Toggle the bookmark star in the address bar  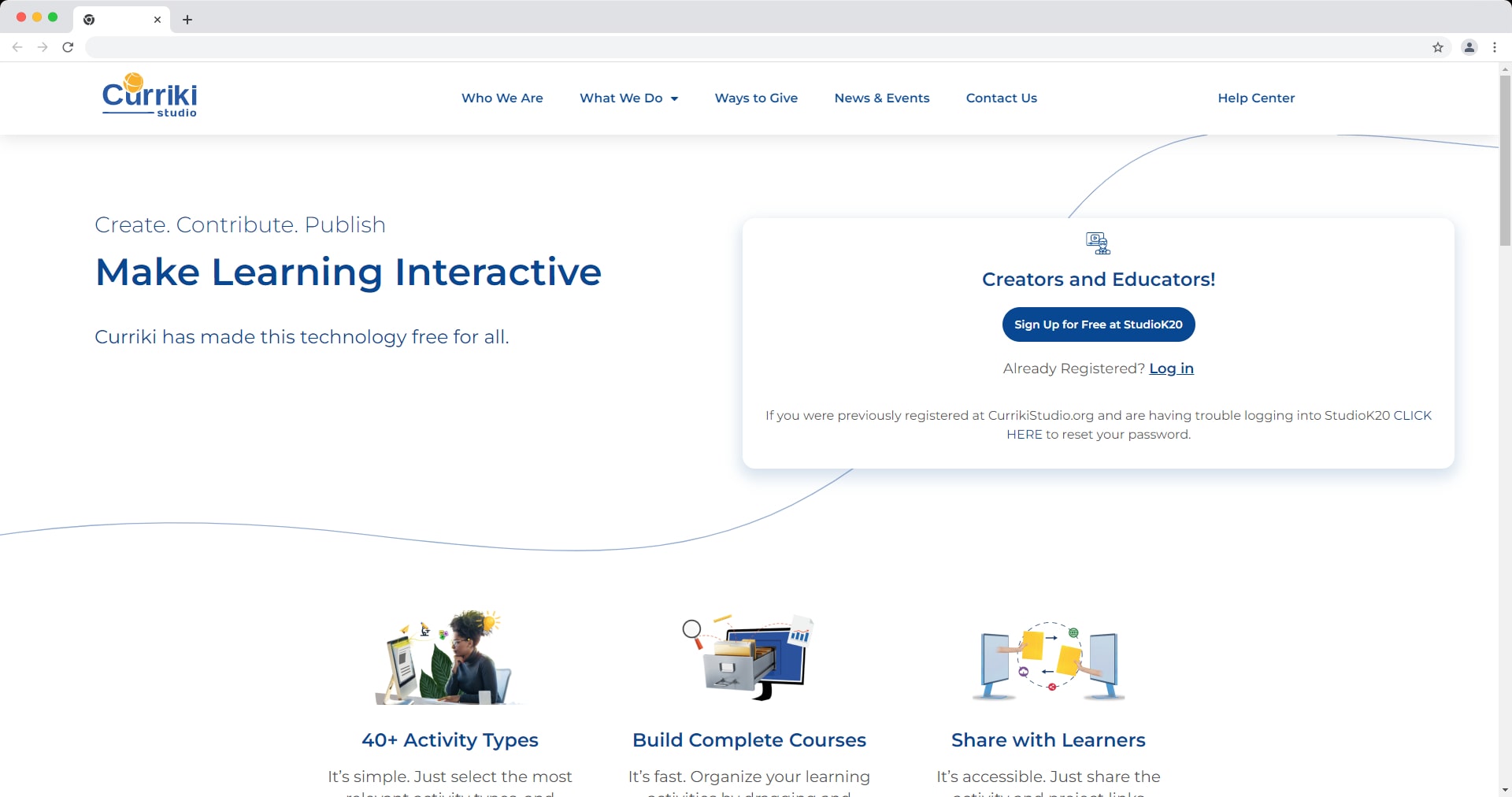1439,47
